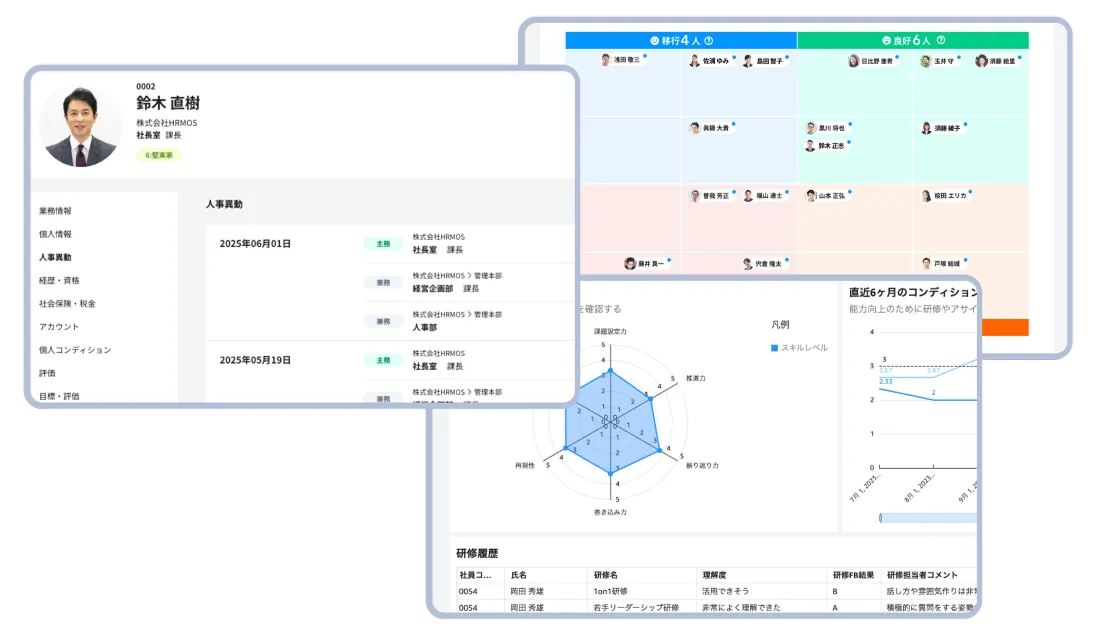The image size is (1120, 631).
Task: Click the chart range slider handle
Action: point(881,518)
